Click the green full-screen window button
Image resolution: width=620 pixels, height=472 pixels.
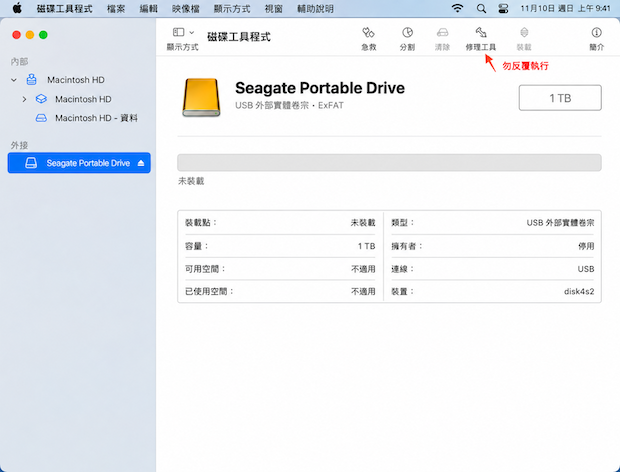pos(43,35)
